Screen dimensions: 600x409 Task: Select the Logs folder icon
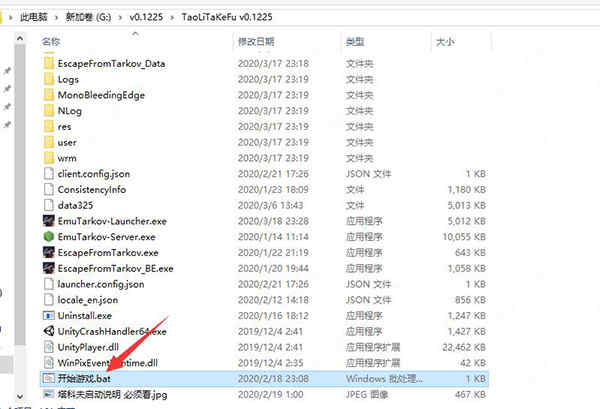49,79
